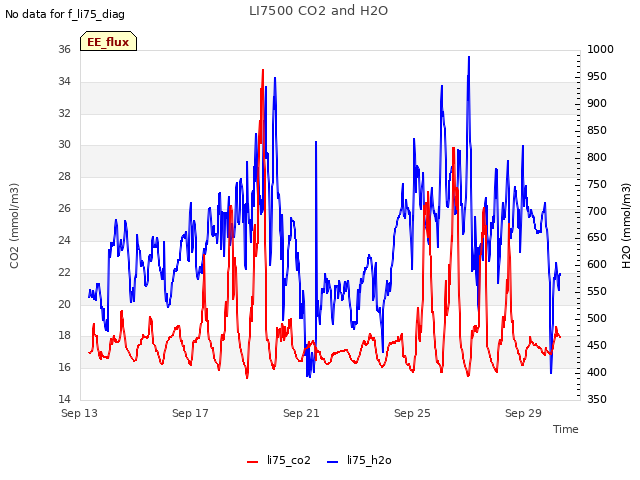Click the 350 value on H2O axis
This screenshot has width=640, height=480.
597,399
